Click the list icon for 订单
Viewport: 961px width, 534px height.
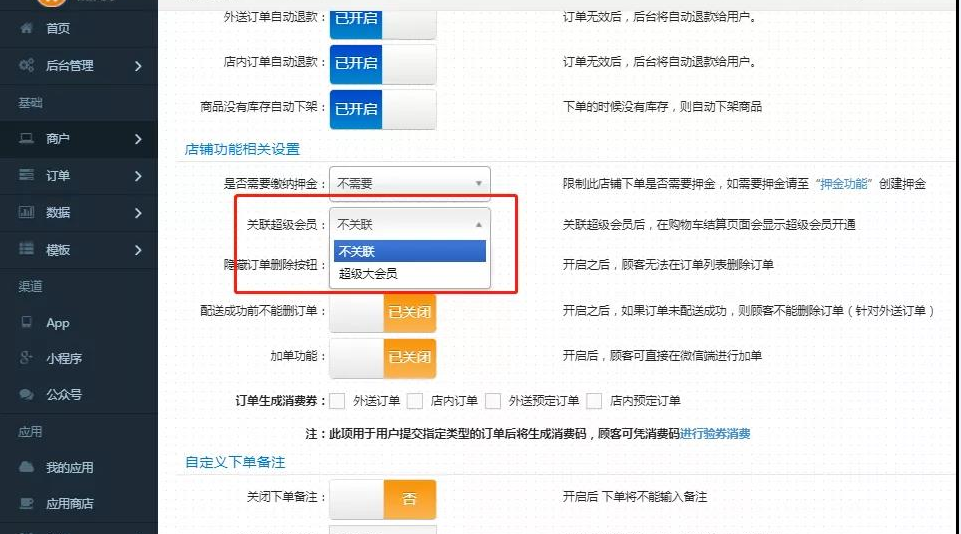[26, 175]
